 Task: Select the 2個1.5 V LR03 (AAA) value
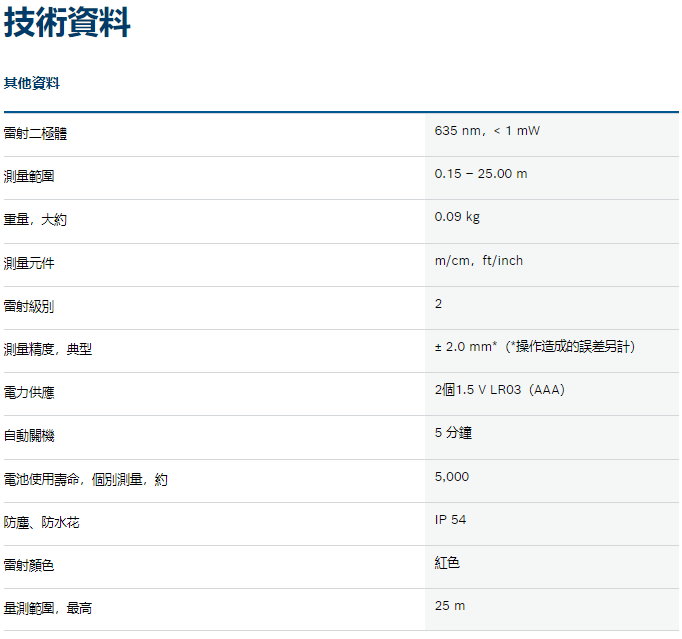coord(499,390)
